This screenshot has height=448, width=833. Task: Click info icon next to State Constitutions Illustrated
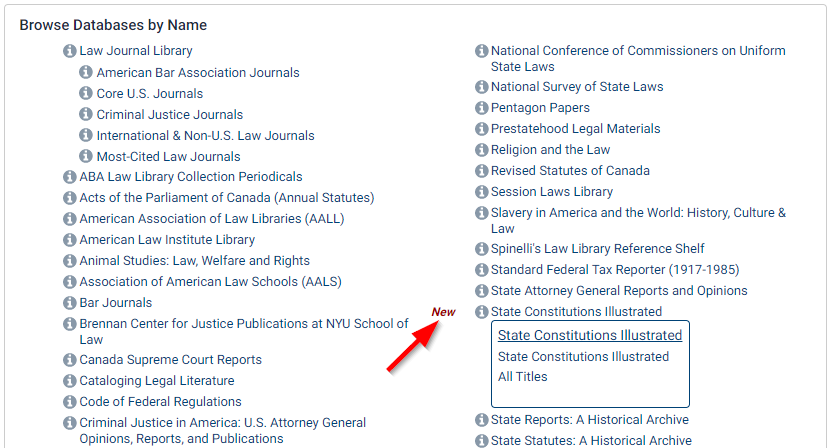coord(481,312)
